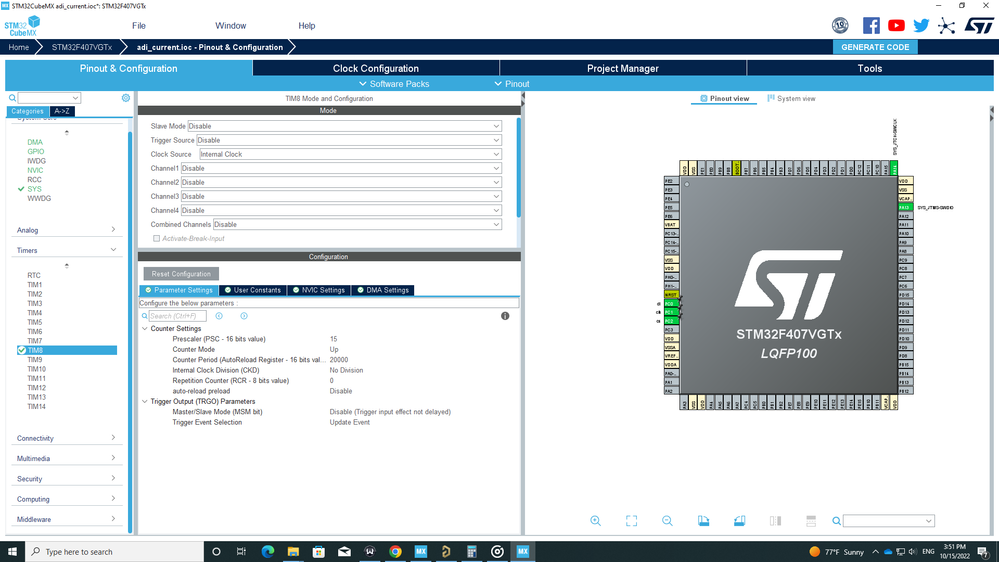Click Reset Configuration button
Viewport: 999px width, 562px height.
tap(181, 274)
